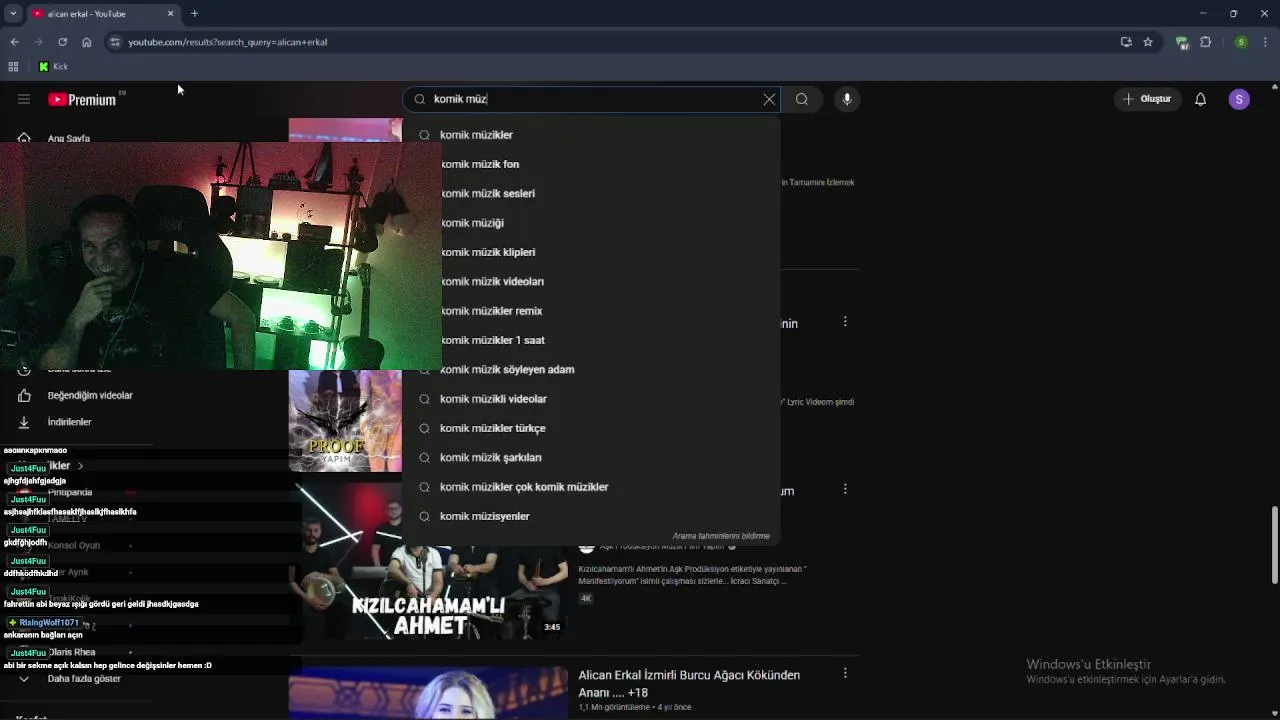
Task: Open Chrome three-dot menu
Action: [x=1265, y=42]
